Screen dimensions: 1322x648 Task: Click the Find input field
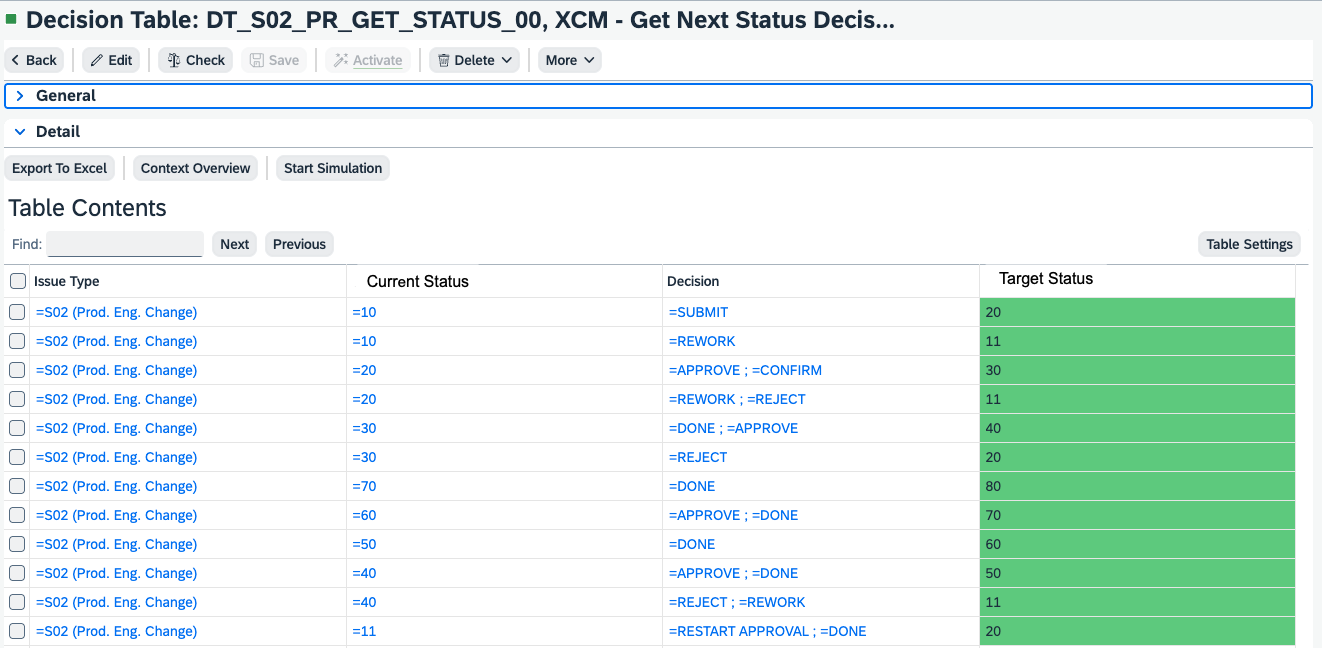125,244
